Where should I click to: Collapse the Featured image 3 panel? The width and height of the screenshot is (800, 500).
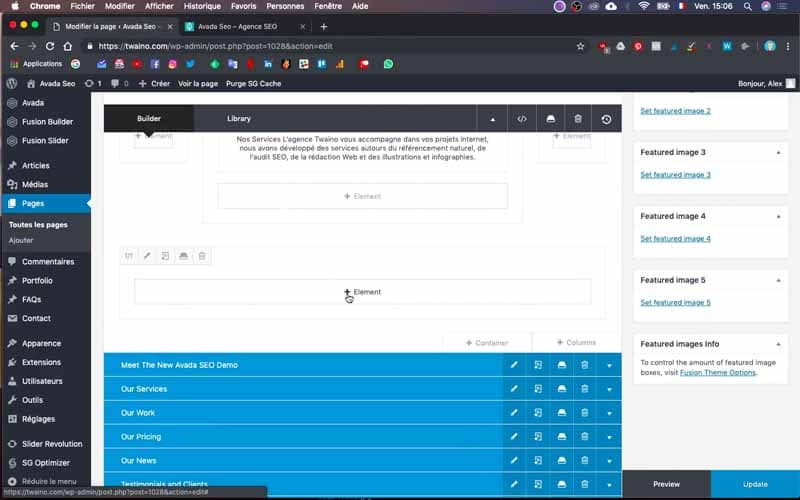(778, 153)
